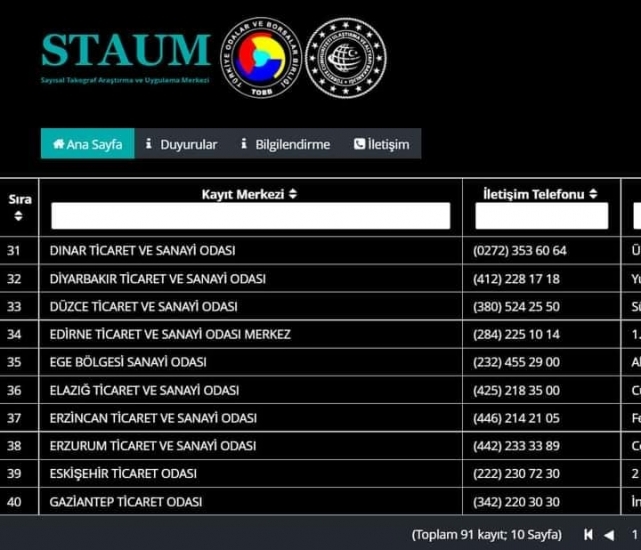Click phone number (442) 233 33 89

[x=516, y=446]
